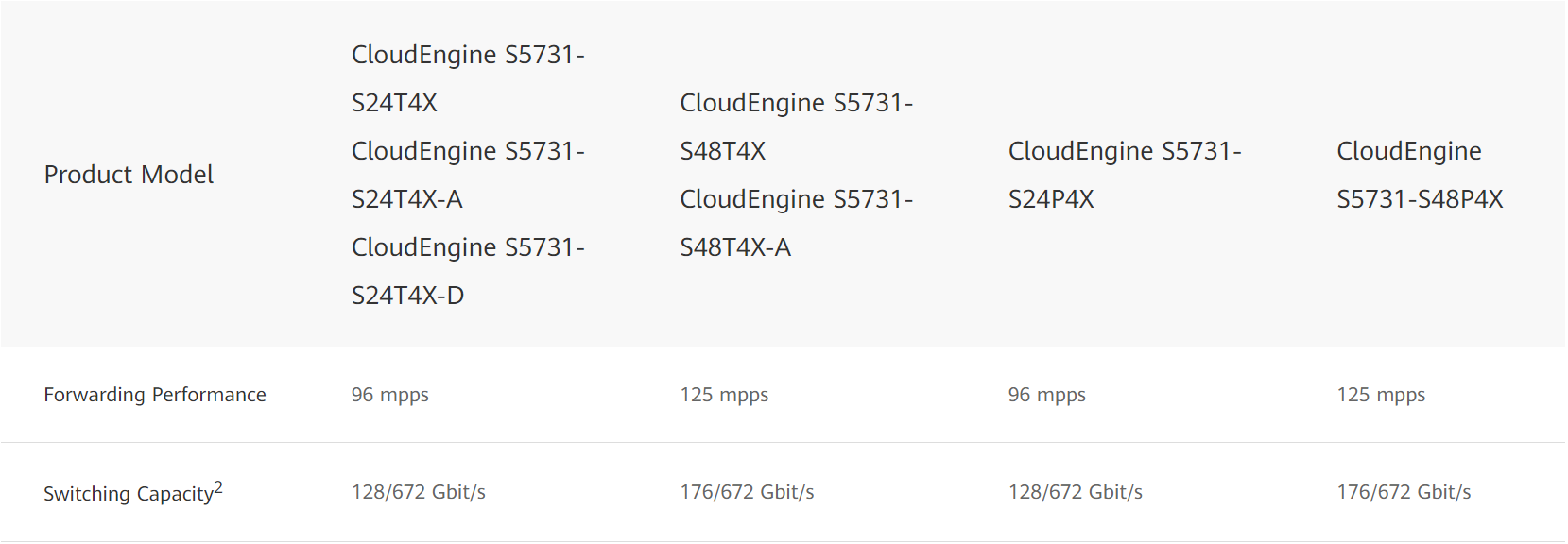This screenshot has width=1568, height=544.
Task: Click the 96 mpps value under S24T4X
Action: [389, 395]
